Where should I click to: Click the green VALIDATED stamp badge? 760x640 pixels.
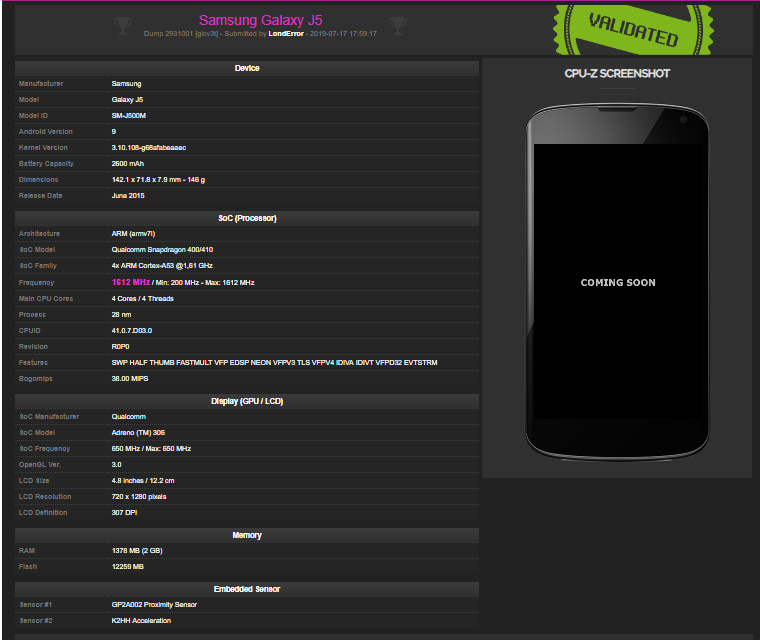633,30
